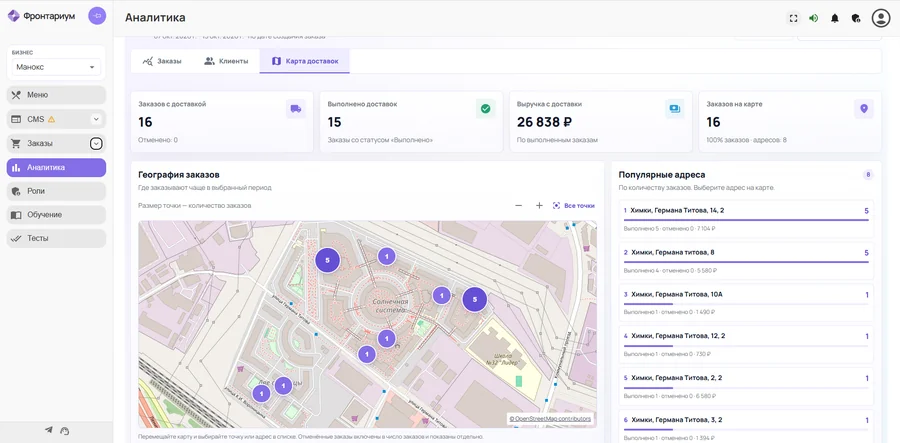900x443 pixels.
Task: Zoom in the map with the plus button
Action: click(539, 205)
